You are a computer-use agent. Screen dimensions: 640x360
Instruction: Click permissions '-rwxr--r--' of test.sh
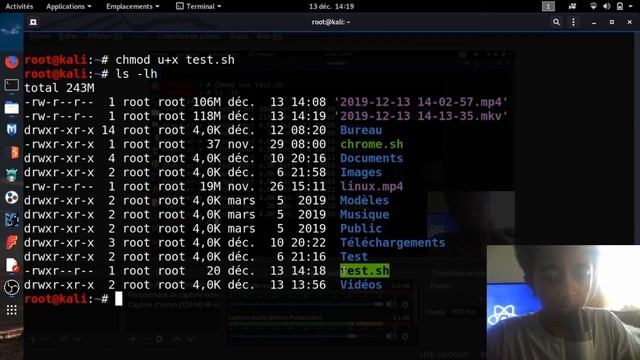tap(59, 271)
